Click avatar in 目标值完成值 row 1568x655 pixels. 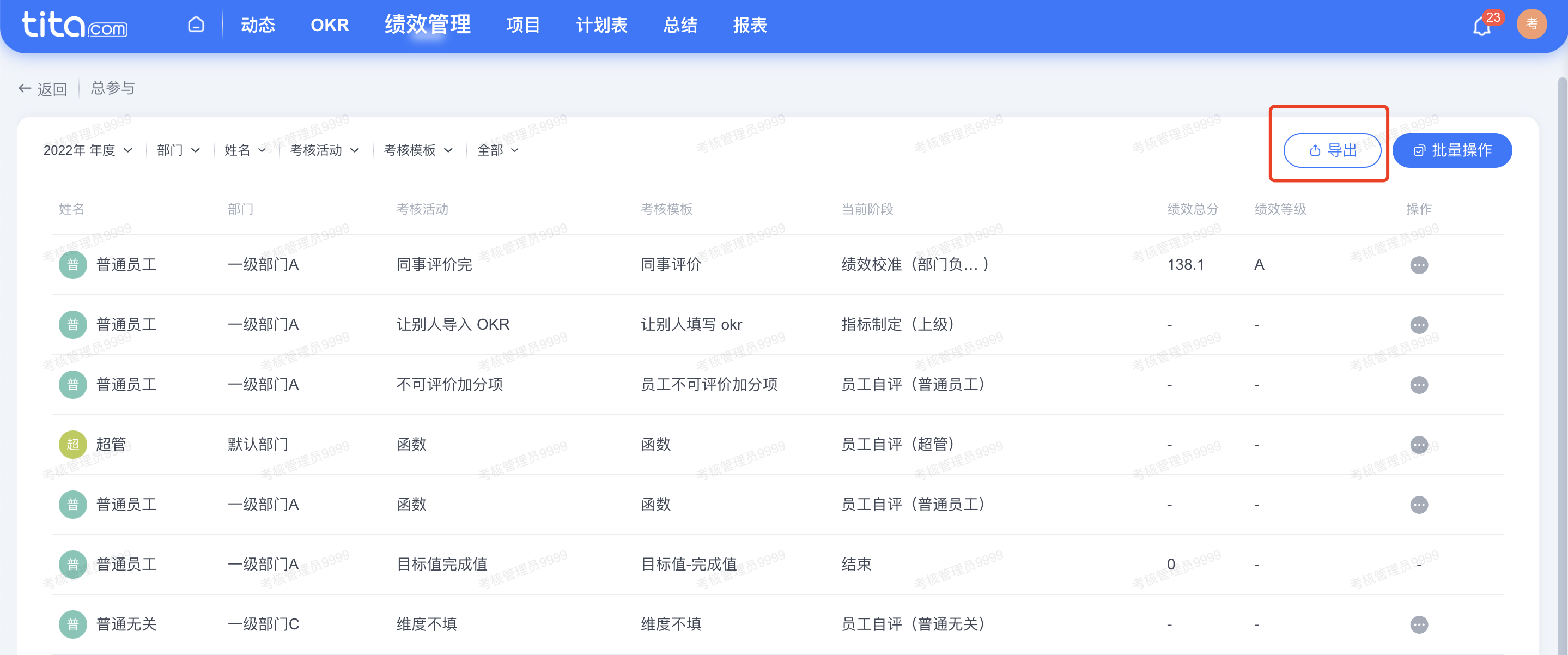(x=73, y=565)
